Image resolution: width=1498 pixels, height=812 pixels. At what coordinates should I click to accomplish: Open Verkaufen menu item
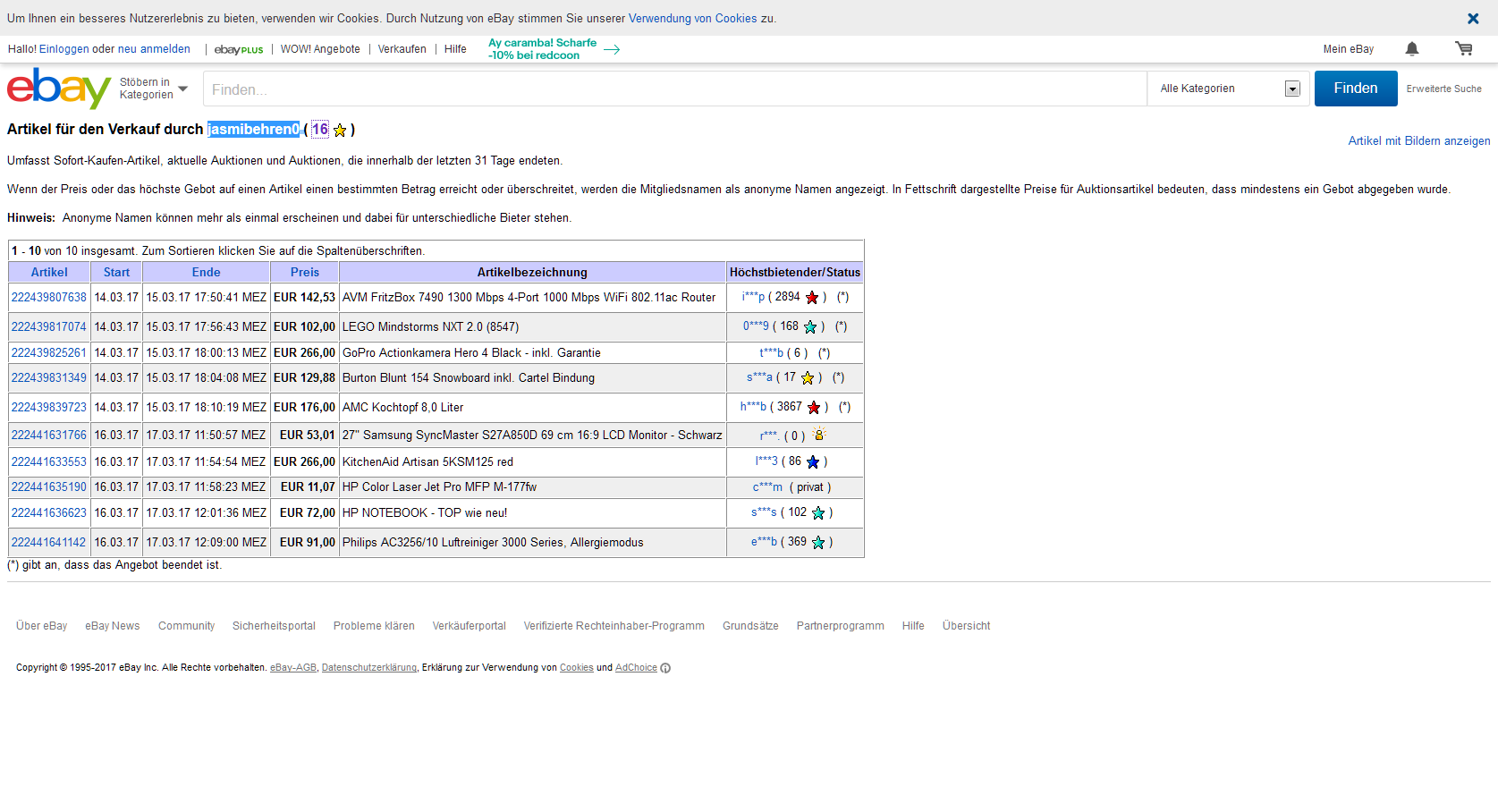click(402, 49)
